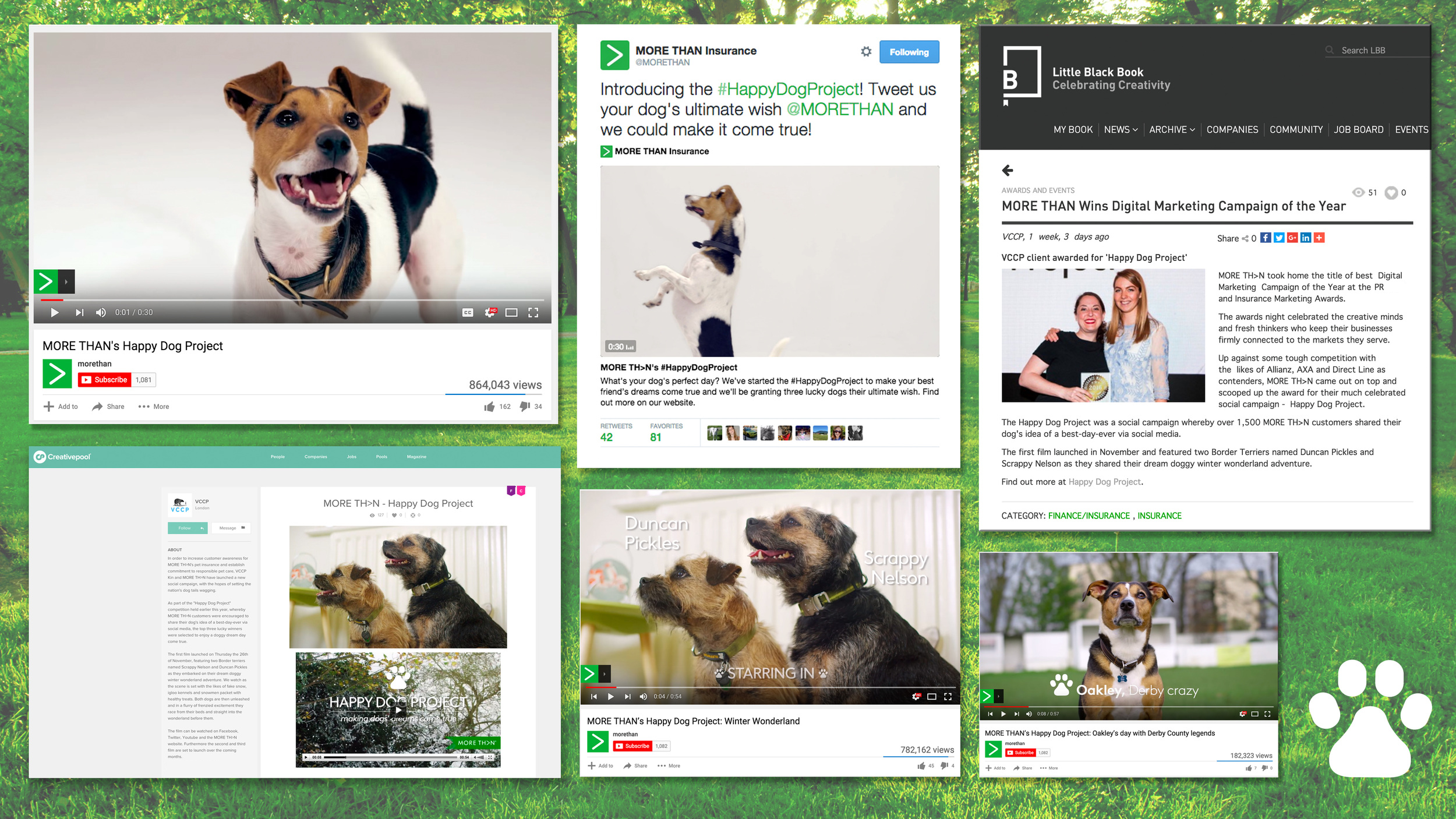The height and width of the screenshot is (819, 1456).
Task: Seek on Winter Wonderland video progress bar
Action: 770,687
